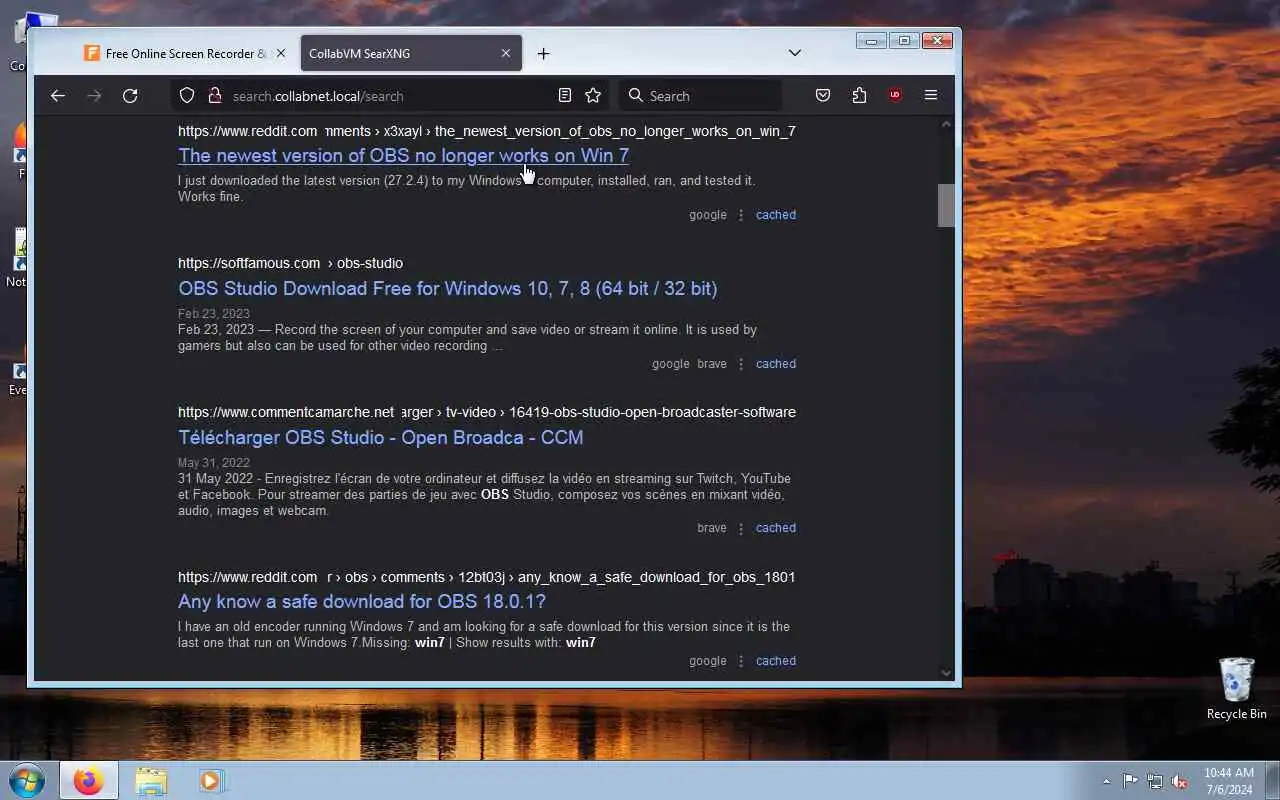Open options dots for commentcamarche result
Viewport: 1280px width, 800px height.
[x=741, y=528]
